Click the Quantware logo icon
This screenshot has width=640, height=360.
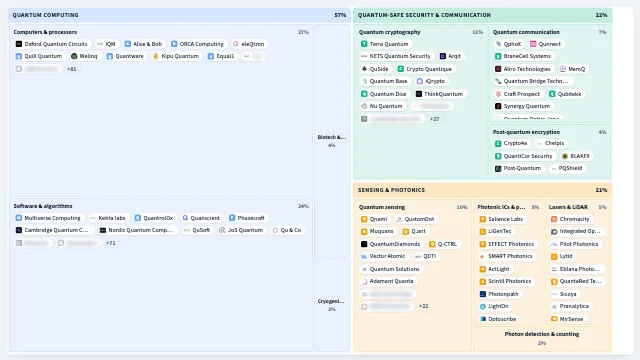click(x=110, y=56)
